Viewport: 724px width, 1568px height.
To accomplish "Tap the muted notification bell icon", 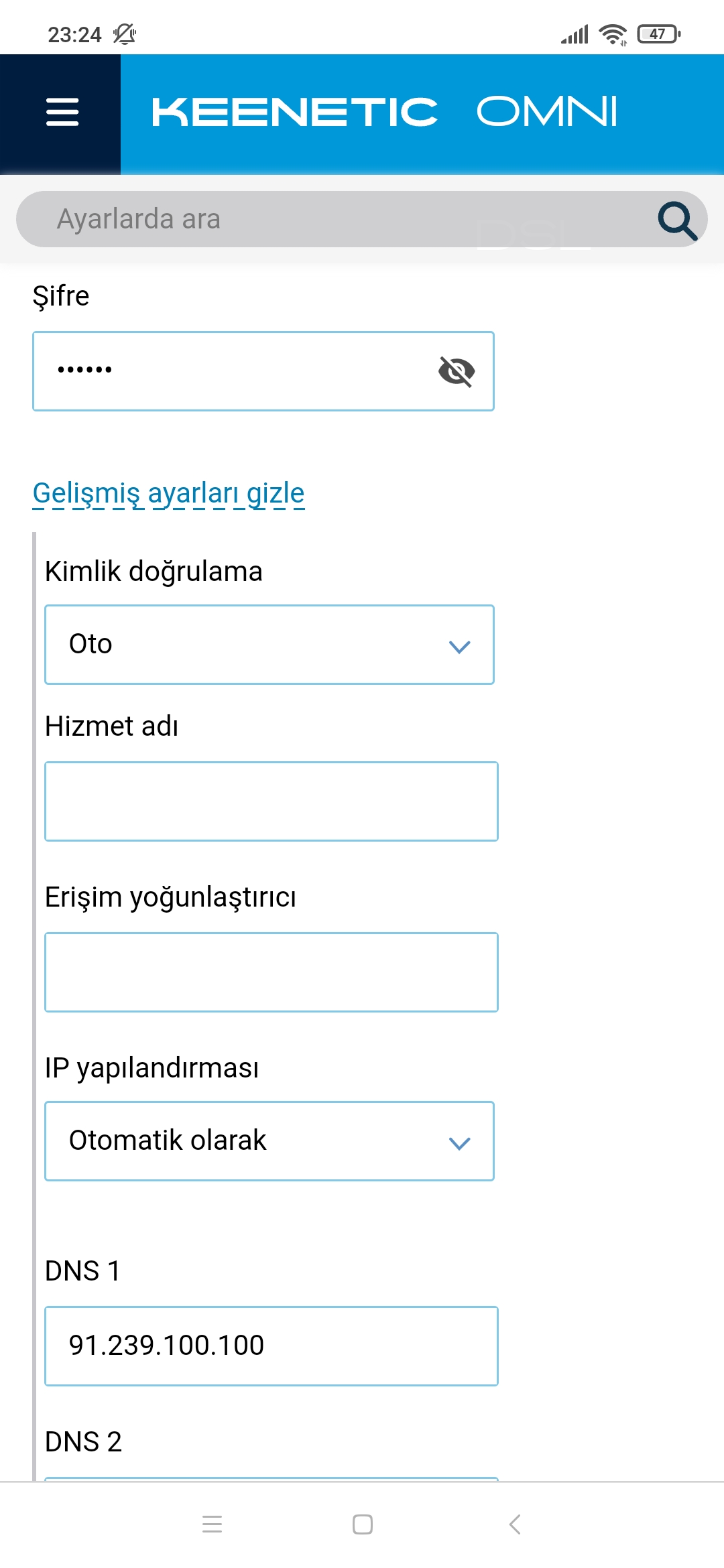I will (125, 34).
